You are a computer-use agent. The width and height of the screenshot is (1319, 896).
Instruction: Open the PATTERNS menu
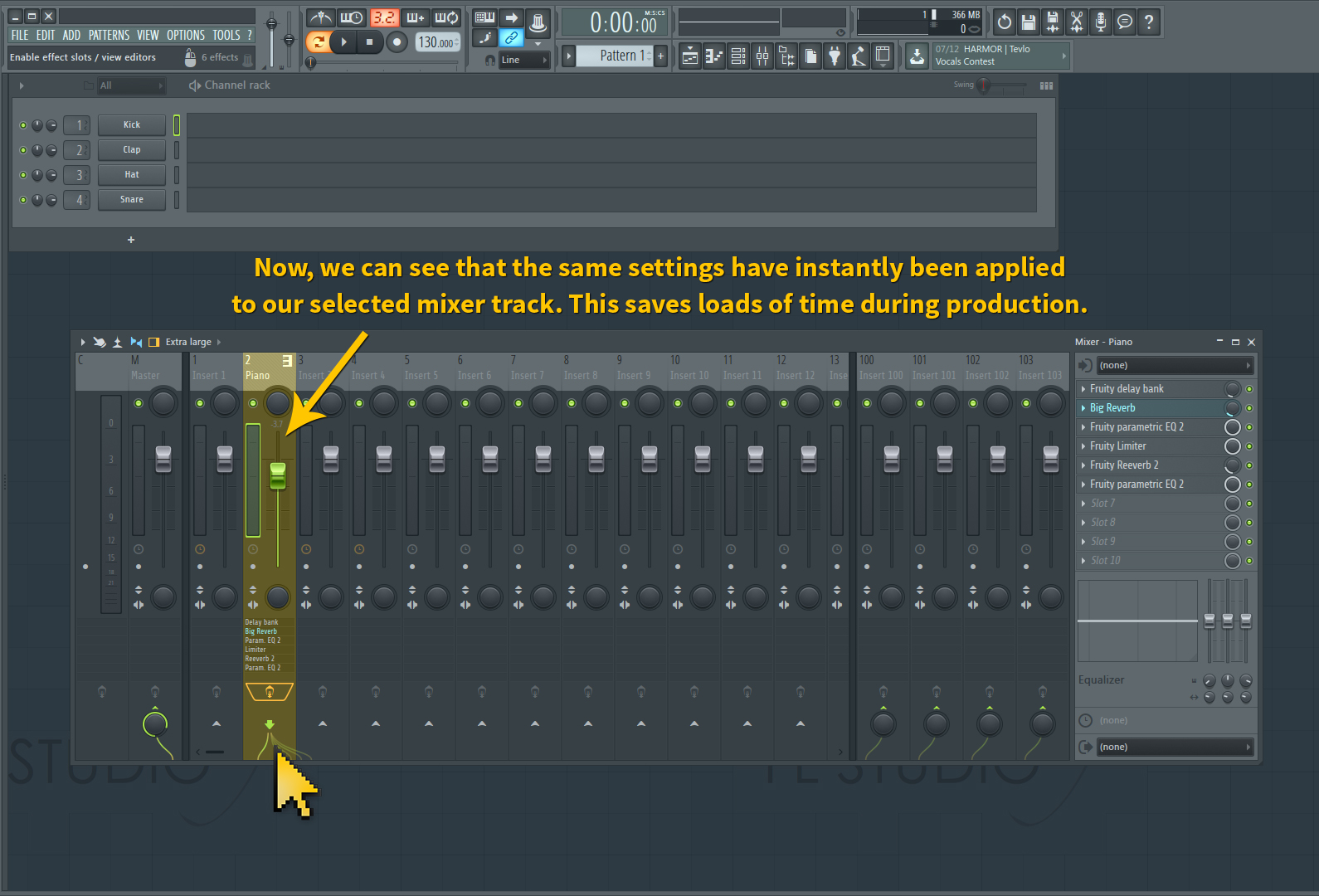pos(109,35)
